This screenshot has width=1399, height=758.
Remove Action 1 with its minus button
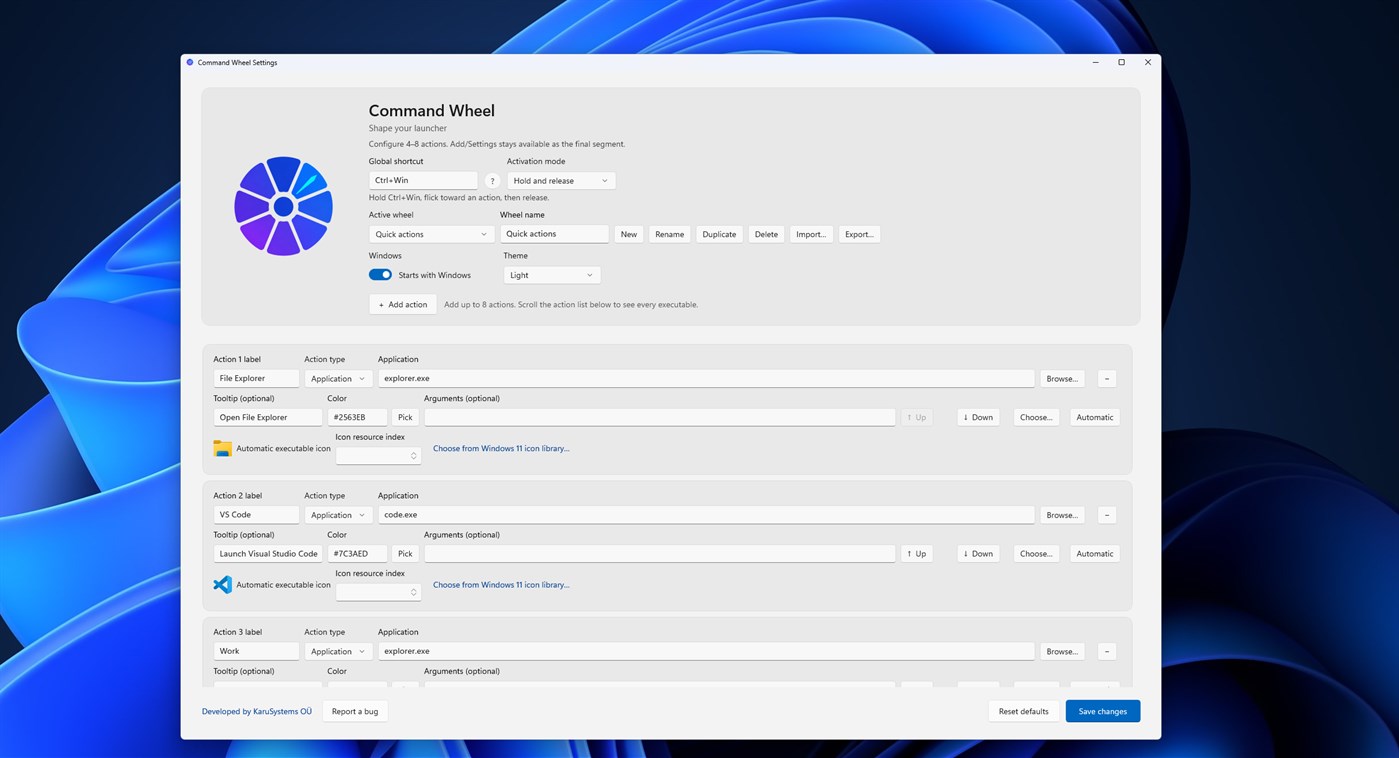[1106, 379]
